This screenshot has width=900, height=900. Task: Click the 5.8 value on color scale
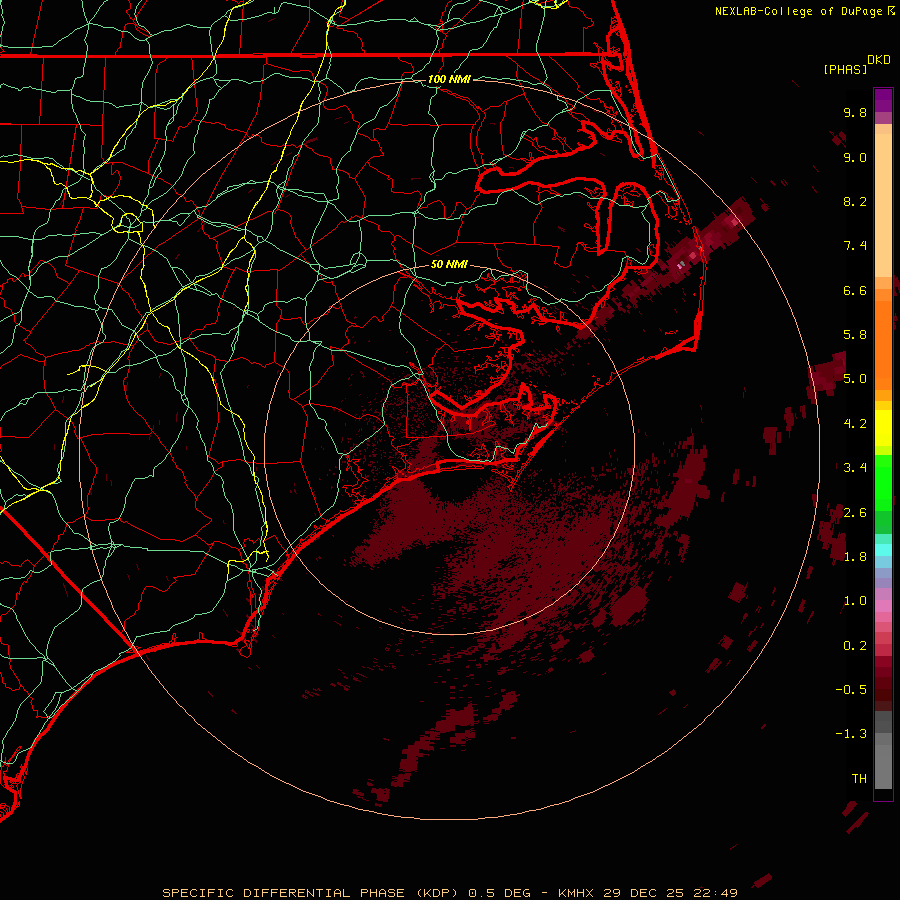coord(855,335)
